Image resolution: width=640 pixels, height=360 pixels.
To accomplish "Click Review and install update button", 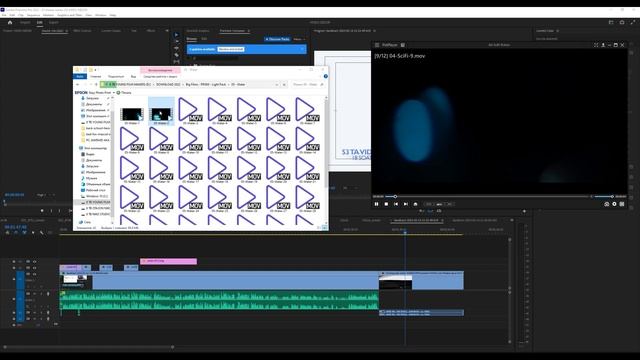I will pyautogui.click(x=231, y=49).
